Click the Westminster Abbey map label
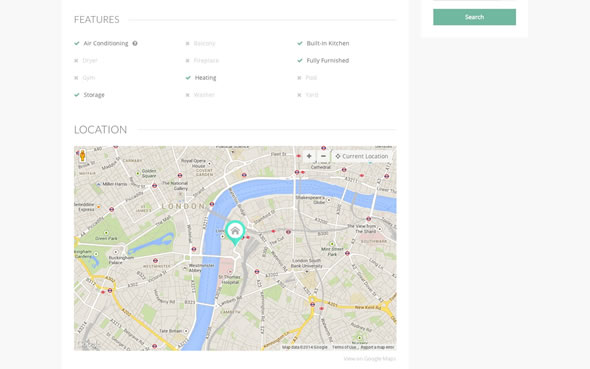Viewport: 590px width, 369px height. (201, 268)
